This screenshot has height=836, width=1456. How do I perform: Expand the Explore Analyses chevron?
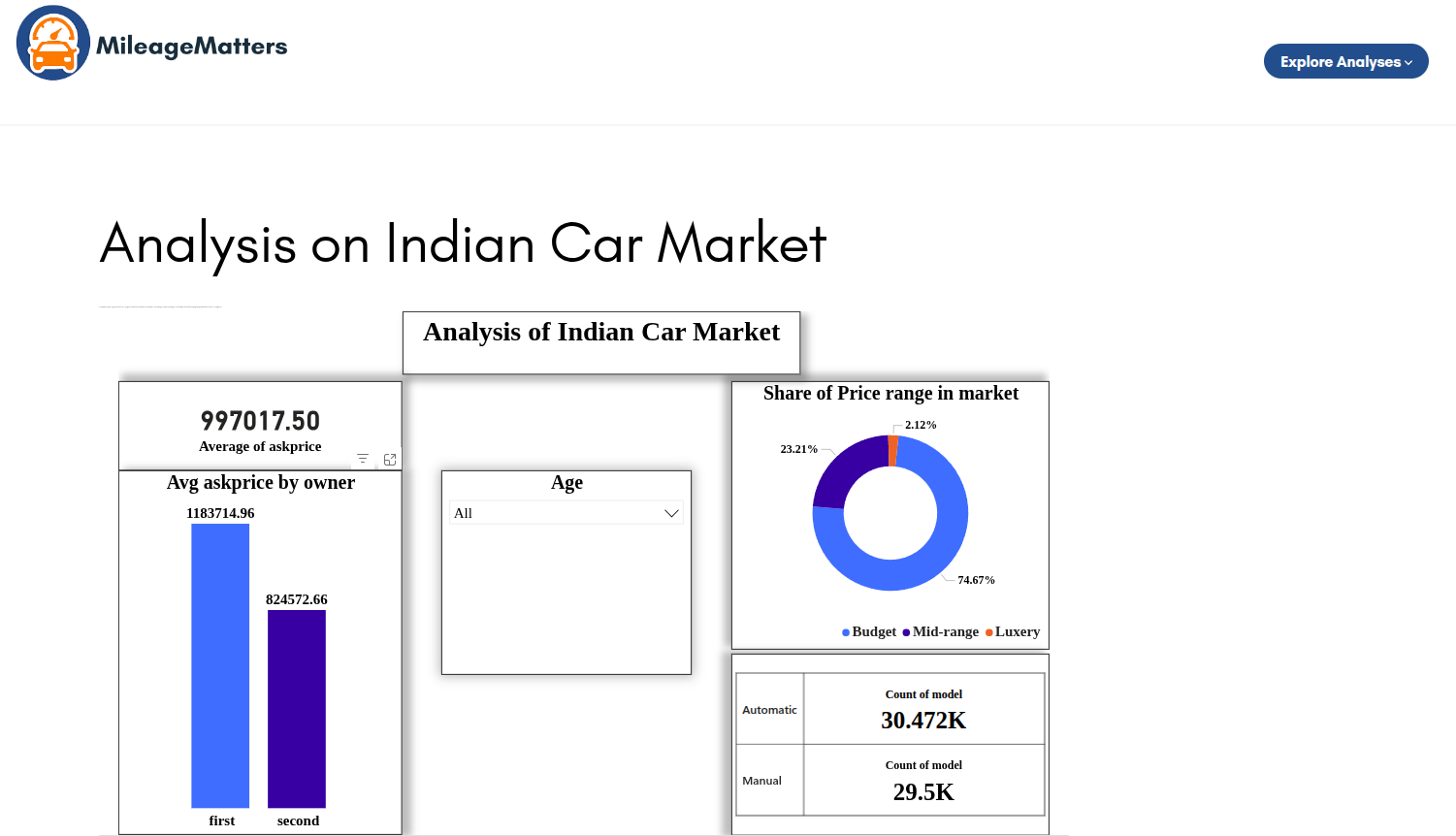[1408, 61]
